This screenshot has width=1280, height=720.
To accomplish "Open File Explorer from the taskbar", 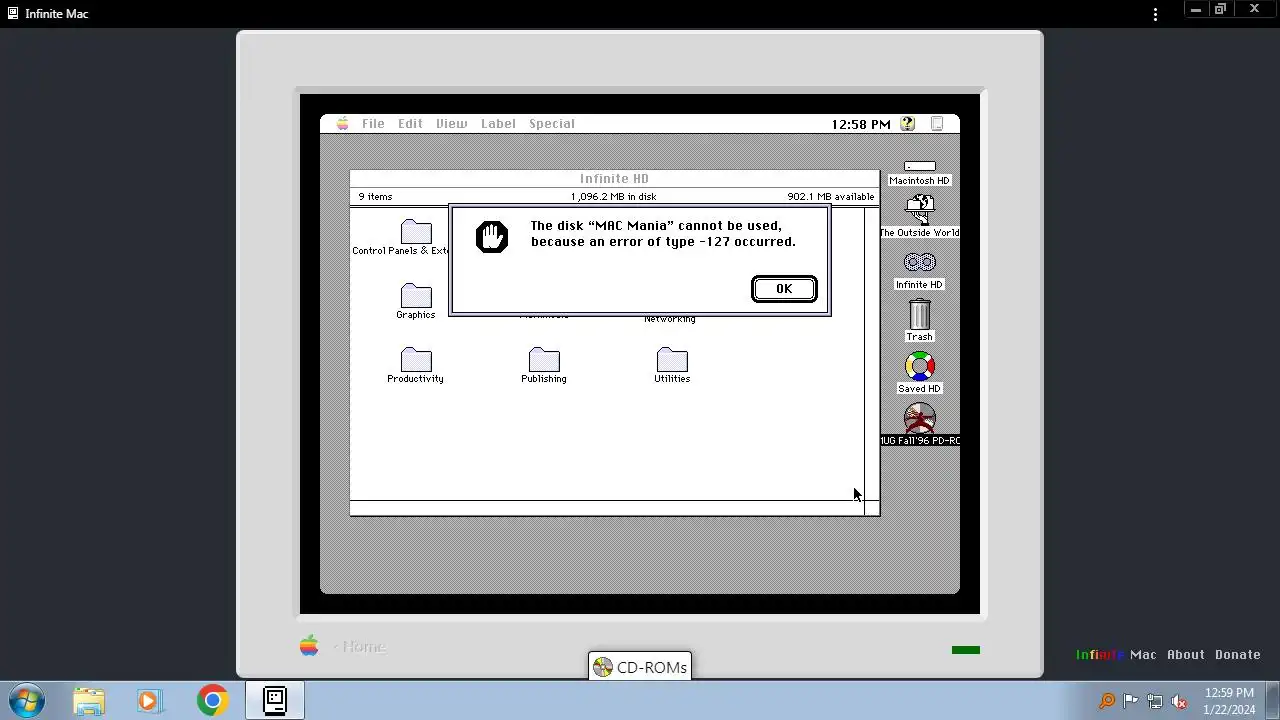I will point(88,701).
